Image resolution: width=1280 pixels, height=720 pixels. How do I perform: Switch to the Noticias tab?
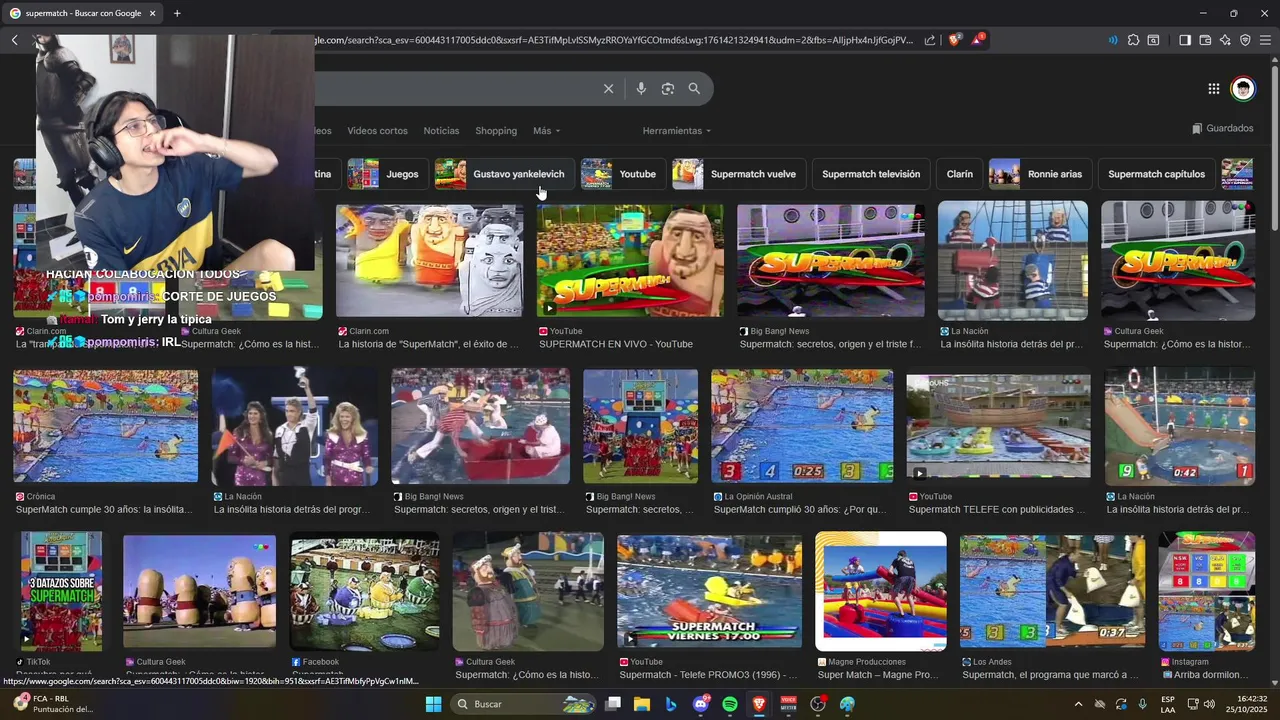pyautogui.click(x=441, y=131)
